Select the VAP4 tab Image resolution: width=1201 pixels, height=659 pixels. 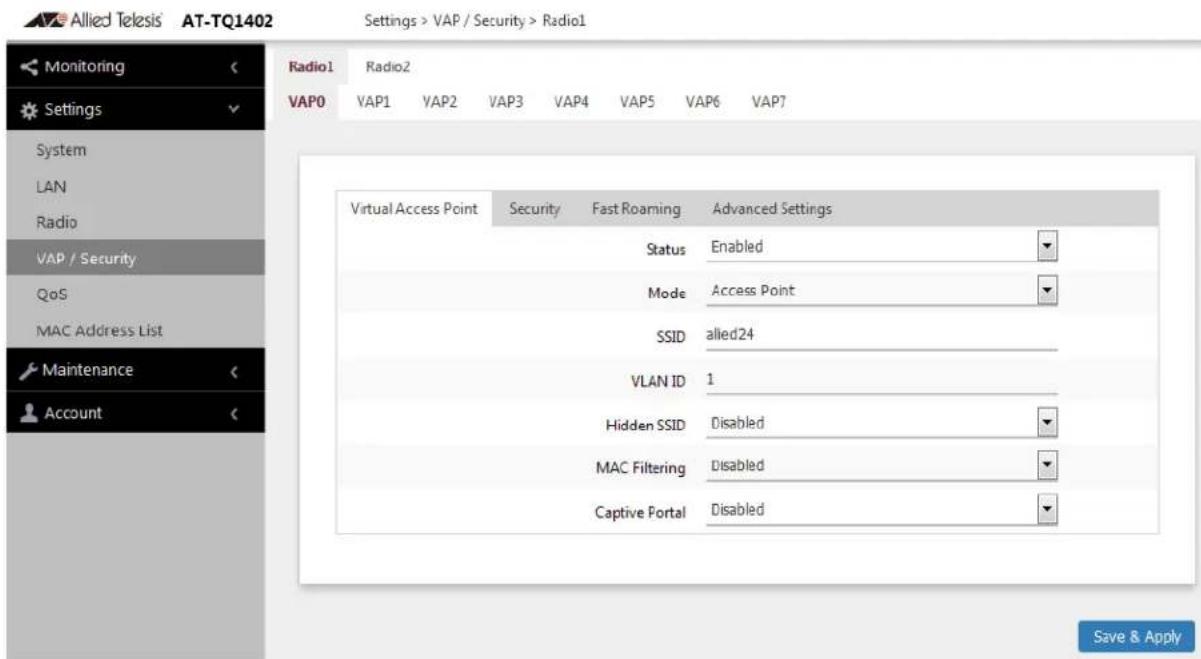(571, 101)
